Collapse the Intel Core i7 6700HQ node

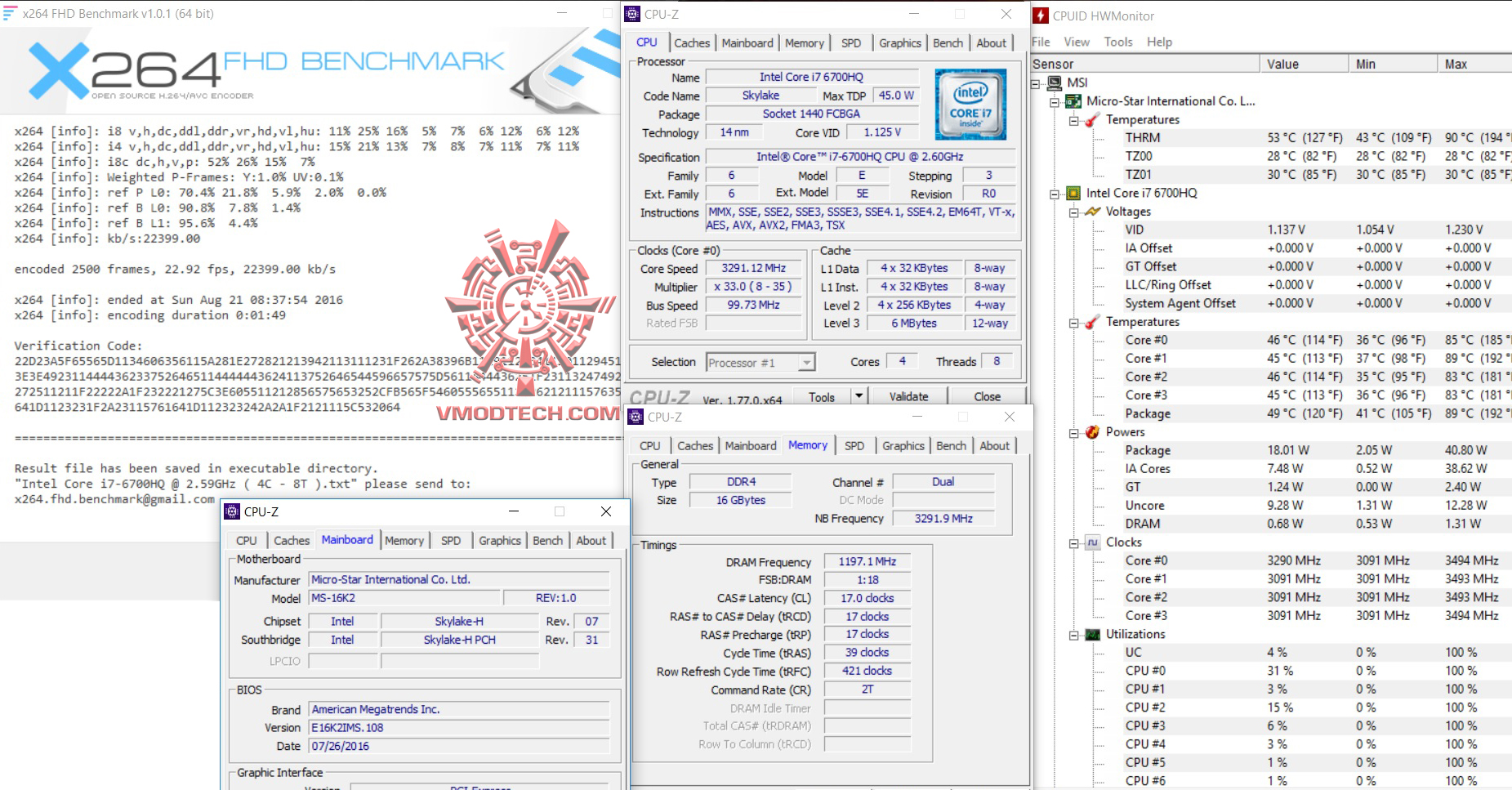(x=1055, y=194)
